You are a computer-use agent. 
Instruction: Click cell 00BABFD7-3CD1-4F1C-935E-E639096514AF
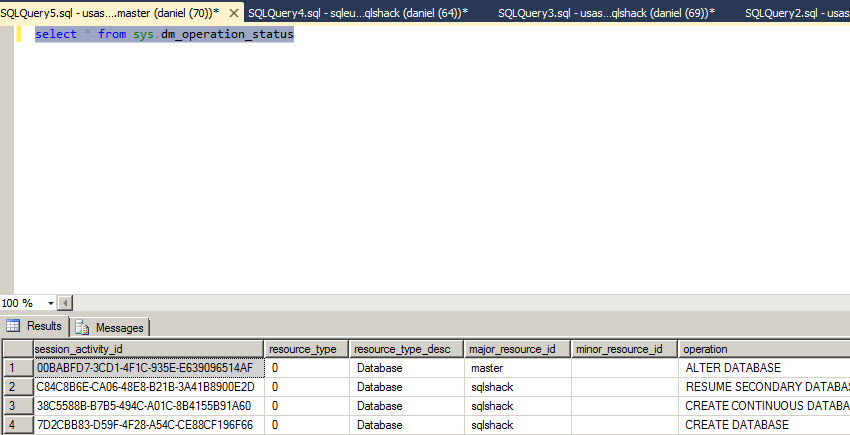[149, 368]
